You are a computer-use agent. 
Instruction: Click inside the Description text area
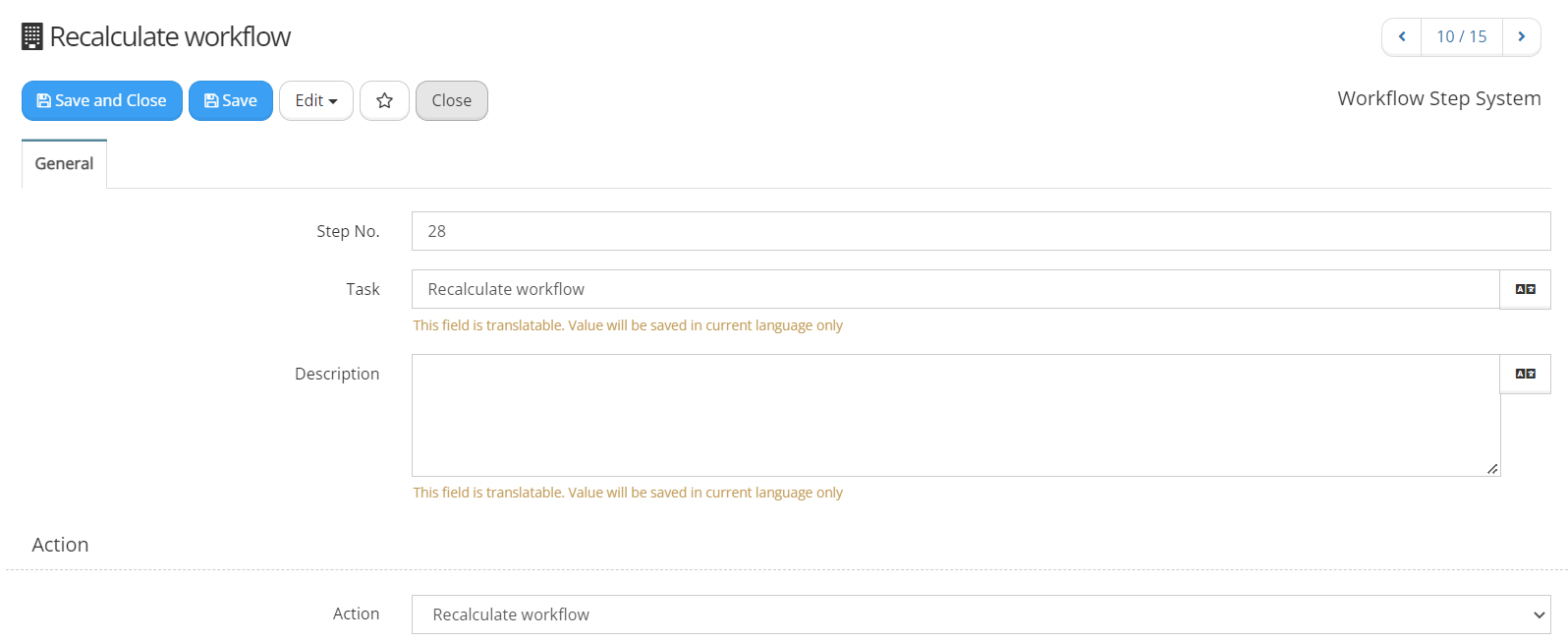click(x=955, y=415)
